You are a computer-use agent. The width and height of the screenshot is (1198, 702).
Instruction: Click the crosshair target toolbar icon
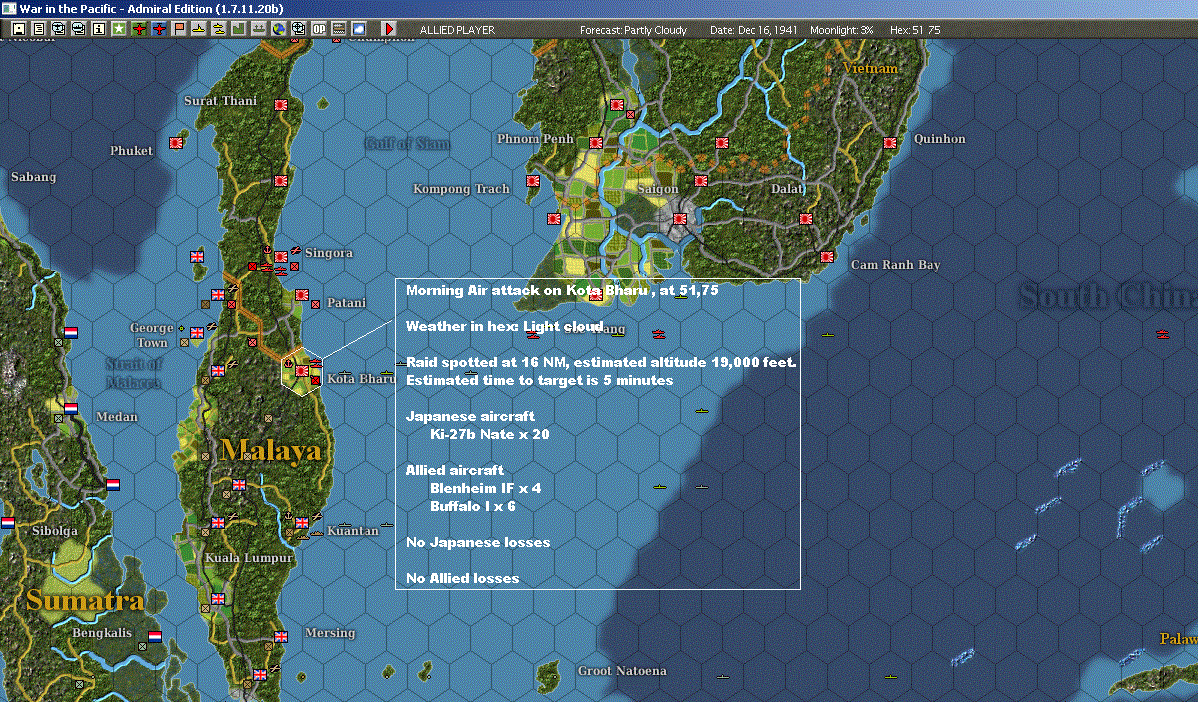tap(299, 29)
